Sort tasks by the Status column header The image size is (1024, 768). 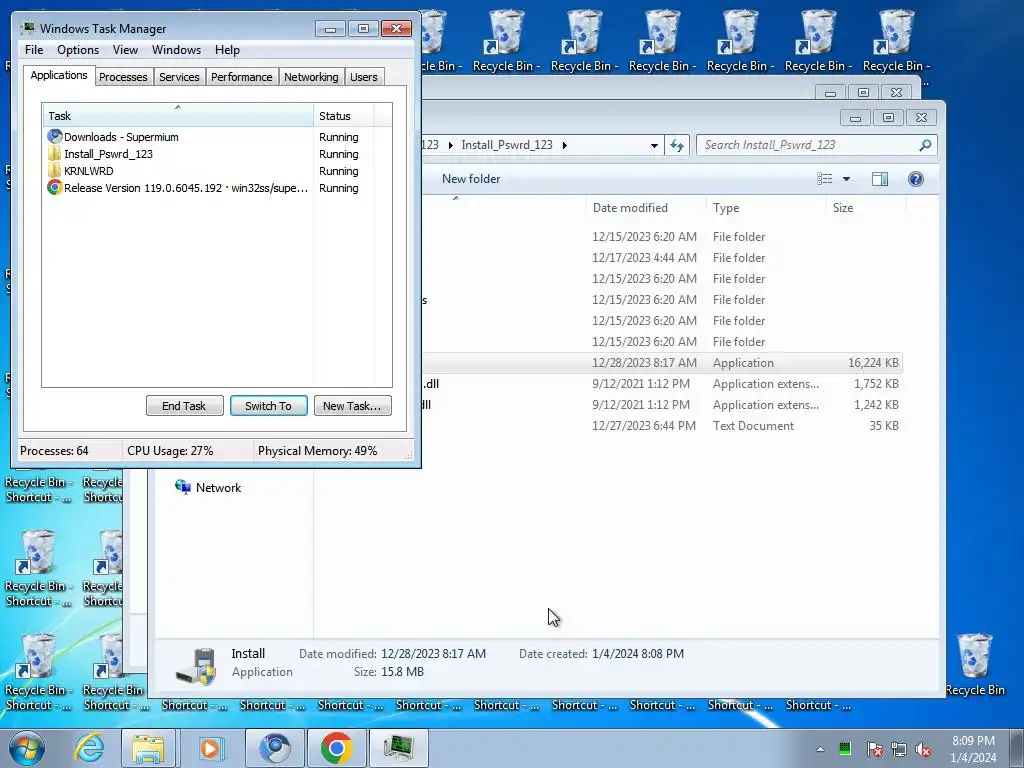(x=344, y=116)
